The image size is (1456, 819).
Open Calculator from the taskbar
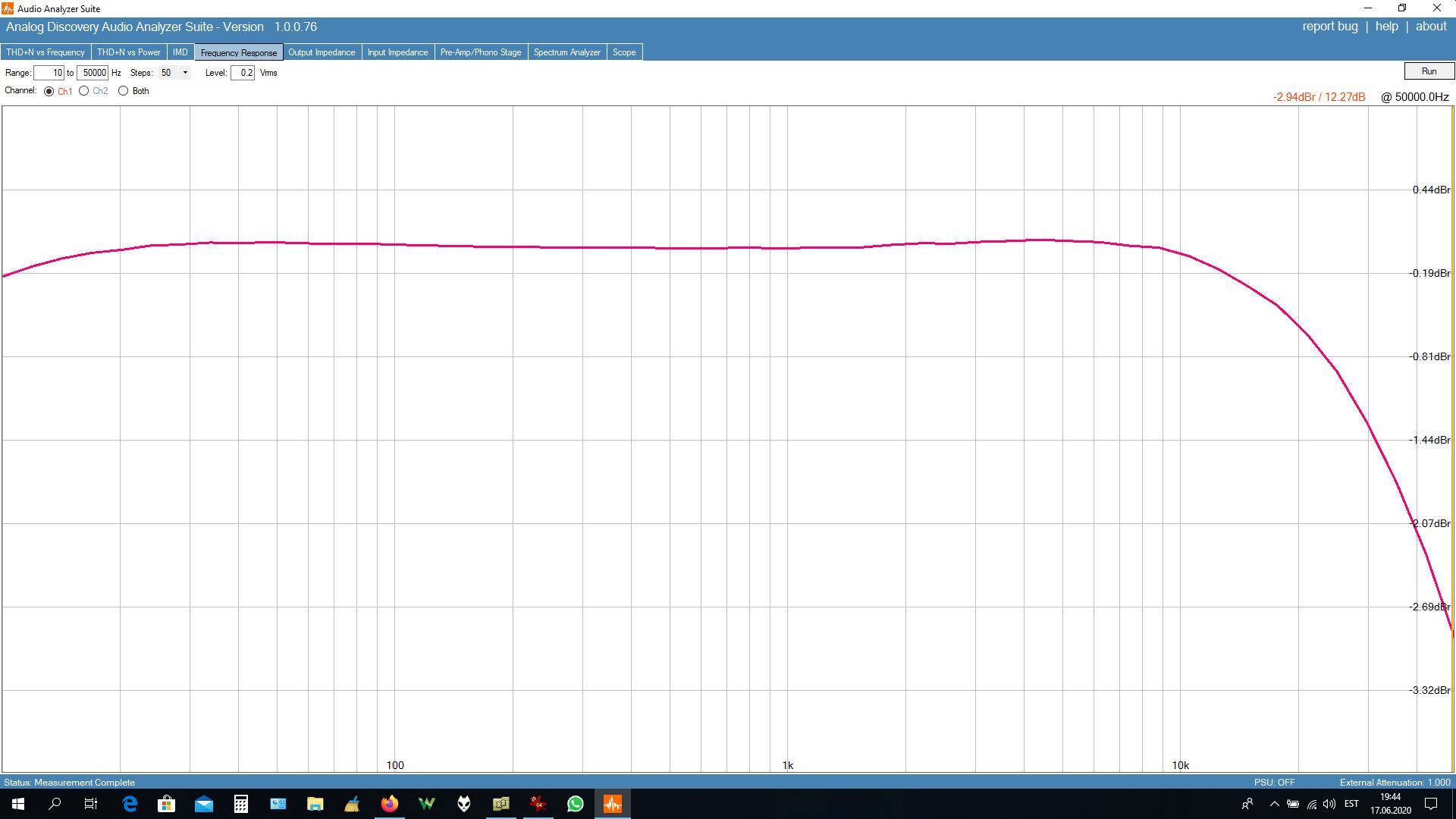[240, 804]
